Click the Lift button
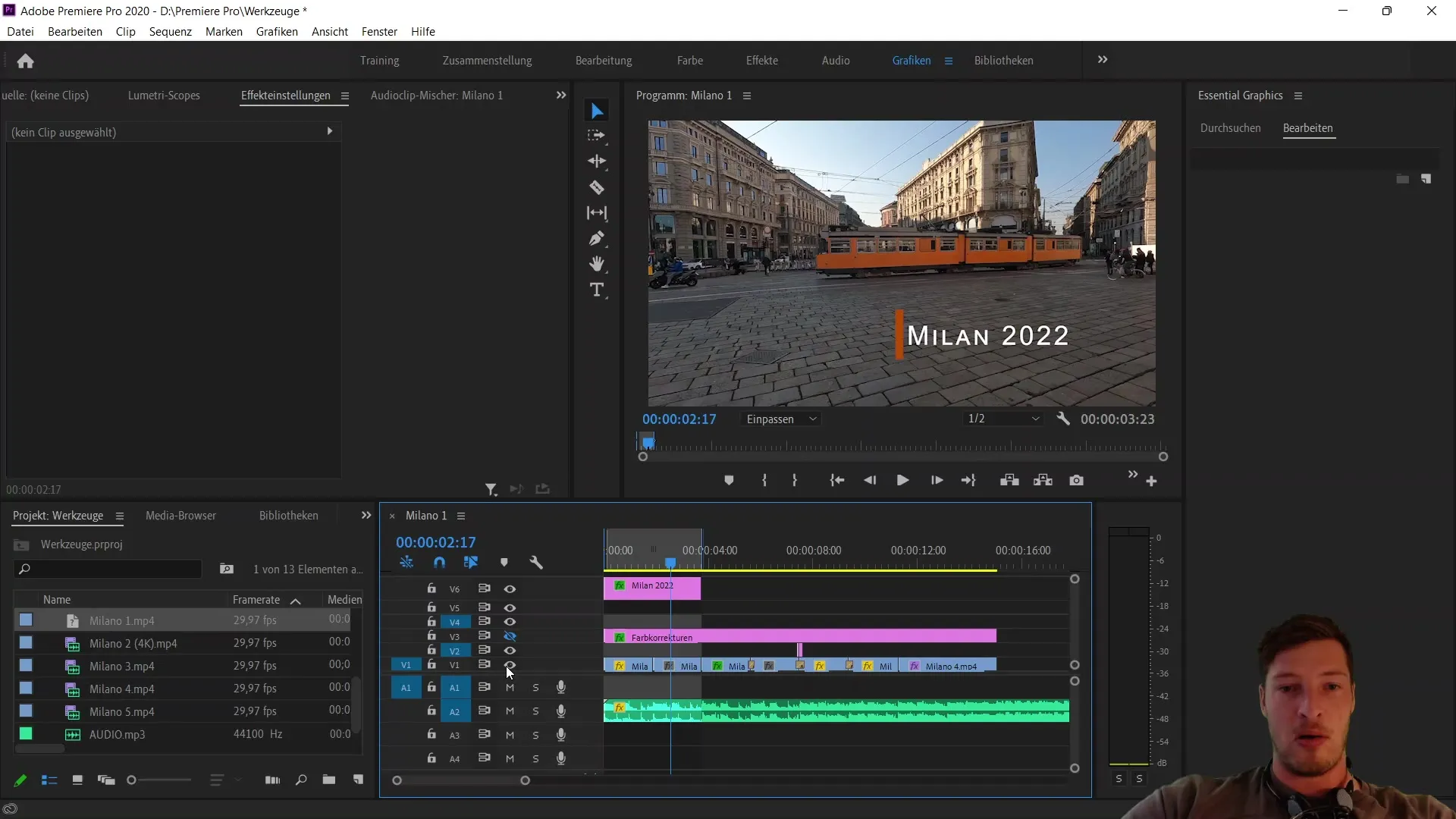The width and height of the screenshot is (1456, 819). coord(1009,481)
